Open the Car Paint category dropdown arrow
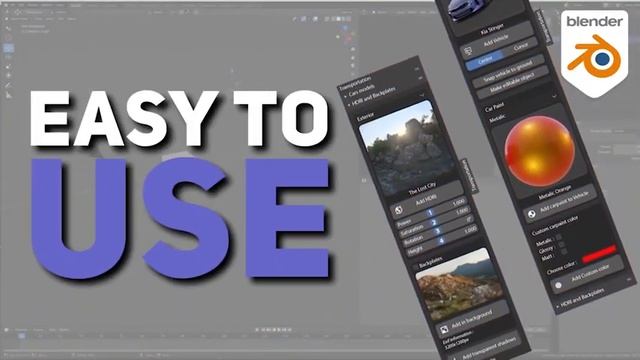Image resolution: width=640 pixels, height=360 pixels. (554, 97)
